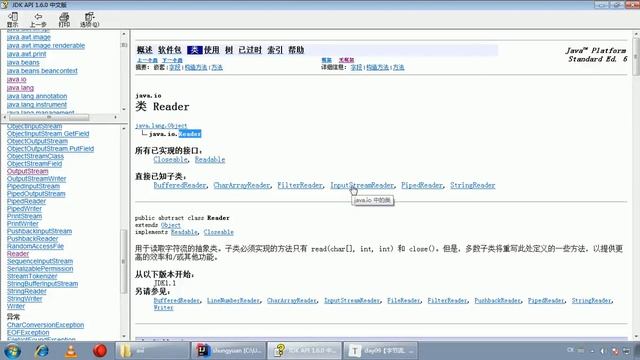Open the Writer see-also link
The image size is (640, 360).
point(163,308)
